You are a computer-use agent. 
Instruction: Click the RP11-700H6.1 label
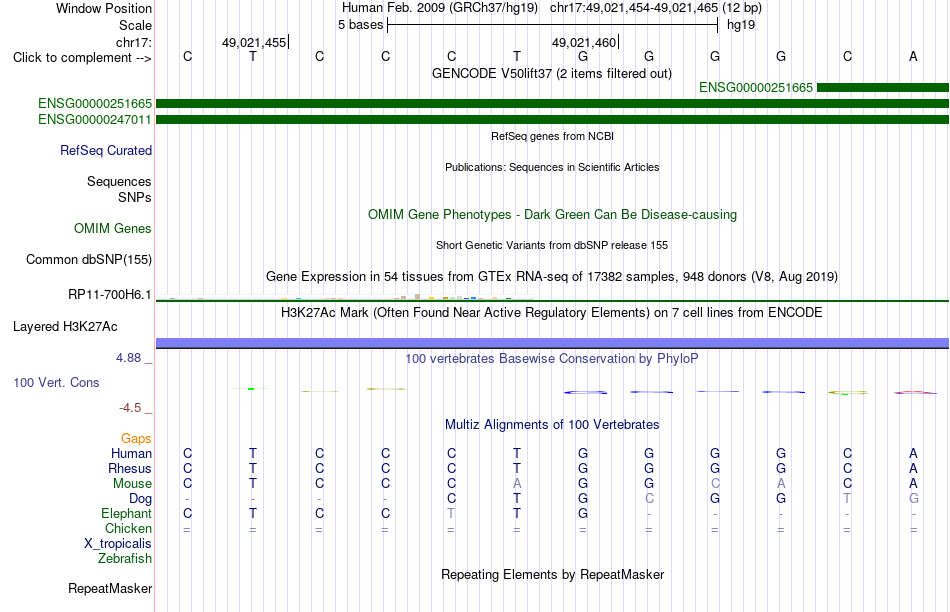(x=110, y=294)
